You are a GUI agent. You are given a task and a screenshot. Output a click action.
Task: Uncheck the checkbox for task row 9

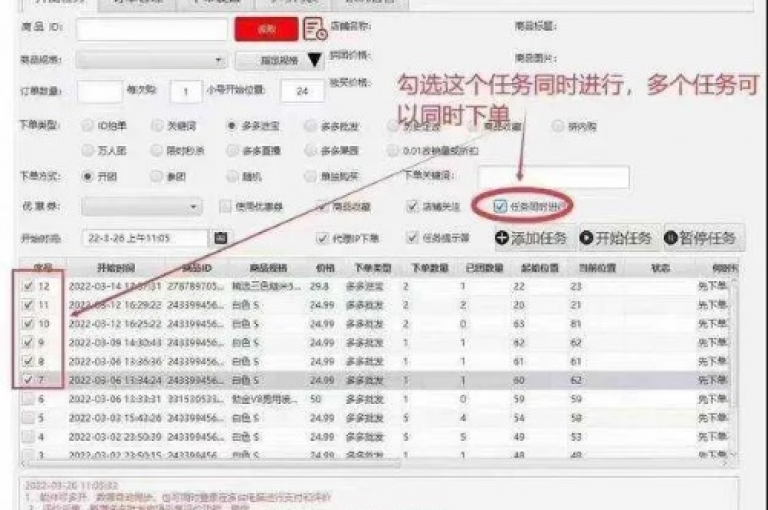(28, 342)
